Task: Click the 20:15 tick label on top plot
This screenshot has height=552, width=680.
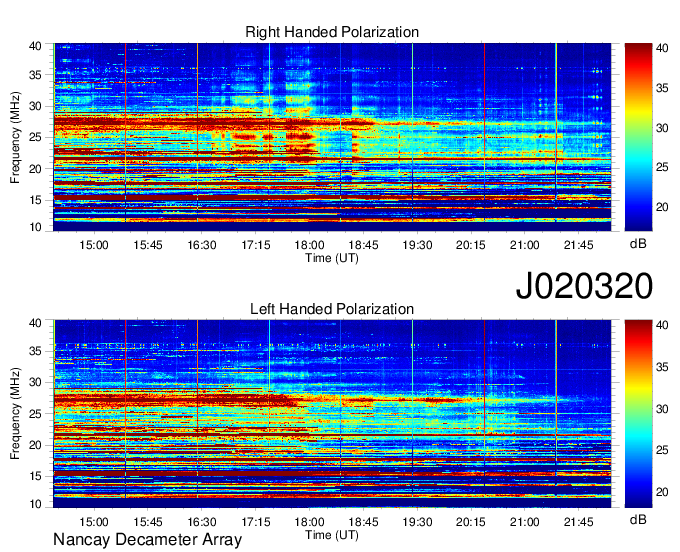Action: pos(471,245)
